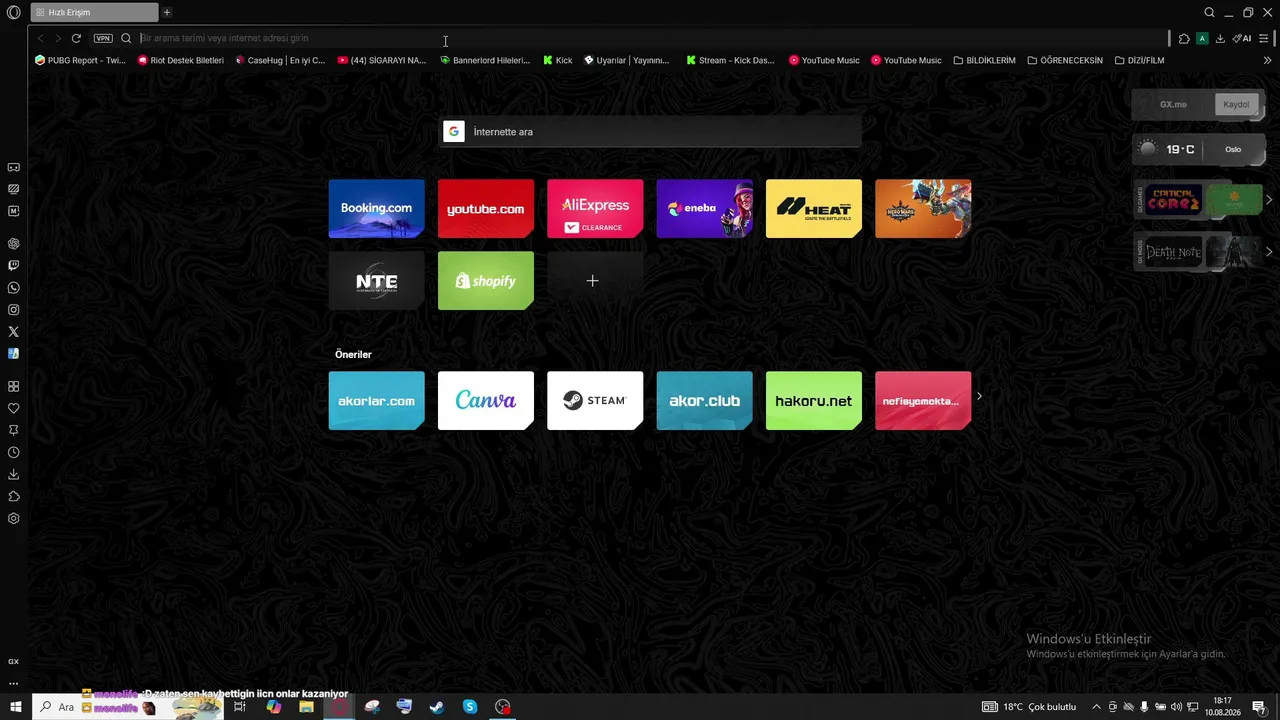Click the Kaydol button on GX.me widget
The width and height of the screenshot is (1280, 720).
pyautogui.click(x=1236, y=105)
